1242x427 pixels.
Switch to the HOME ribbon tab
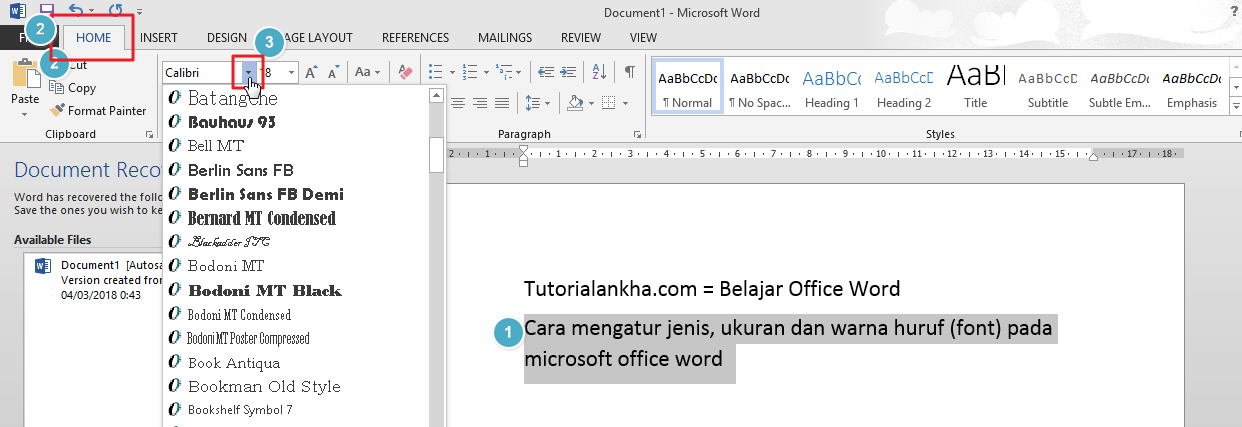[93, 38]
